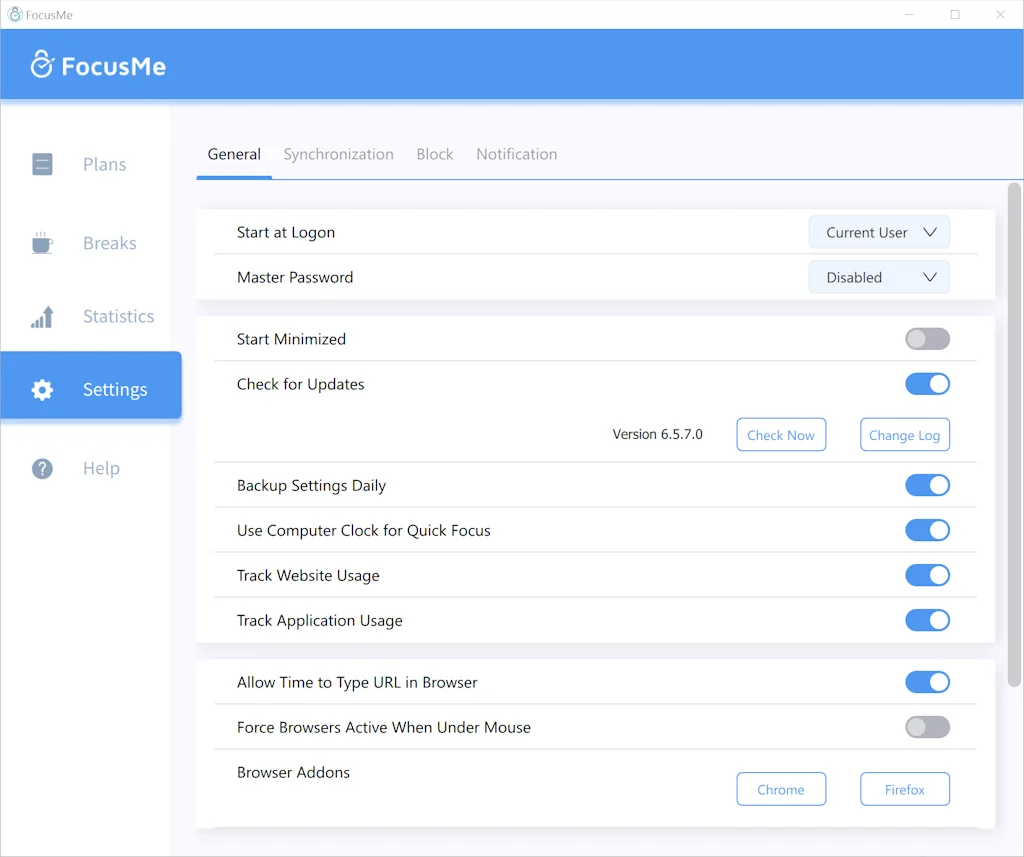1024x857 pixels.
Task: Disable Track Website Usage
Action: pos(927,575)
